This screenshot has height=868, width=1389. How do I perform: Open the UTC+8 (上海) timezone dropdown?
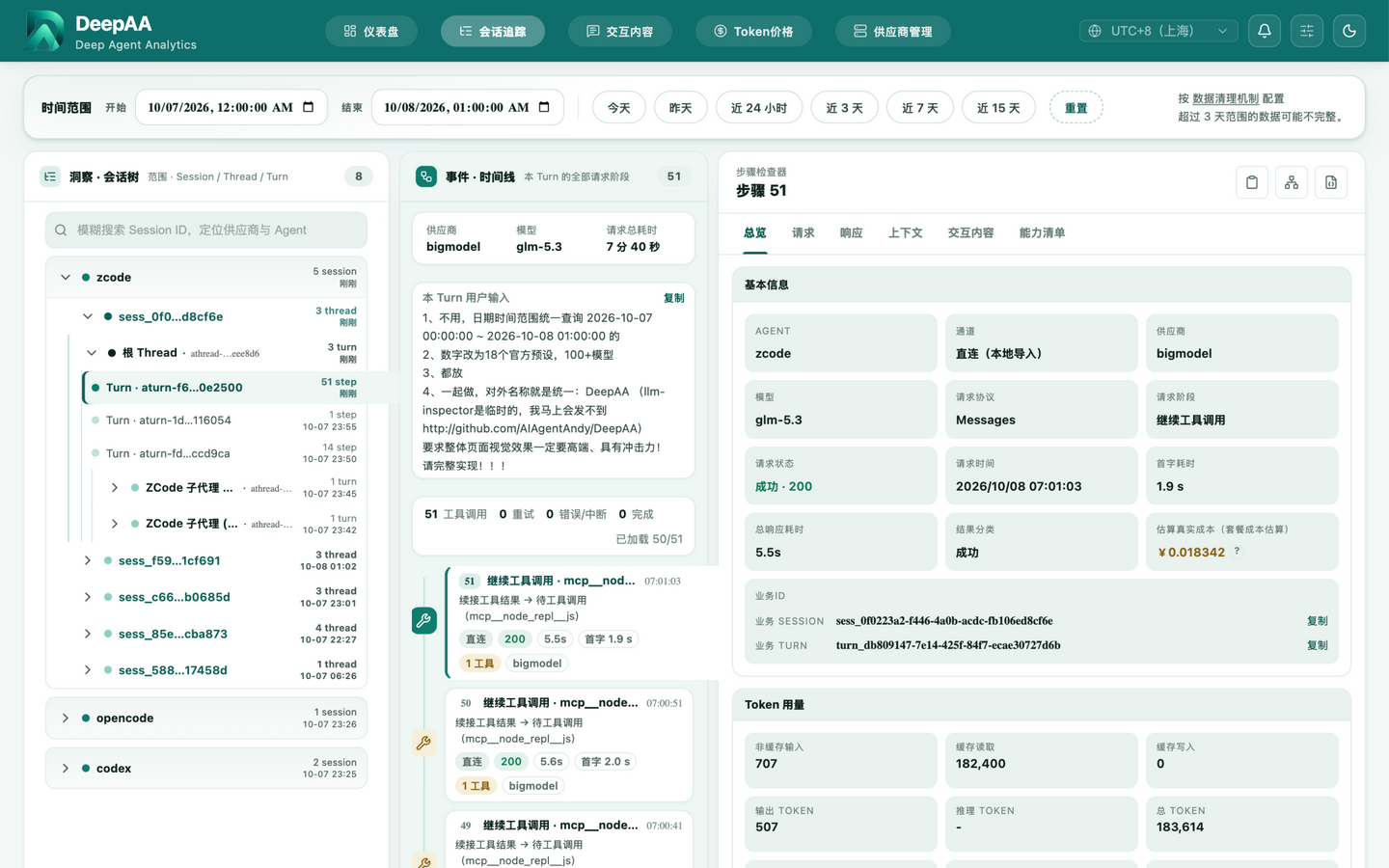coord(1158,31)
